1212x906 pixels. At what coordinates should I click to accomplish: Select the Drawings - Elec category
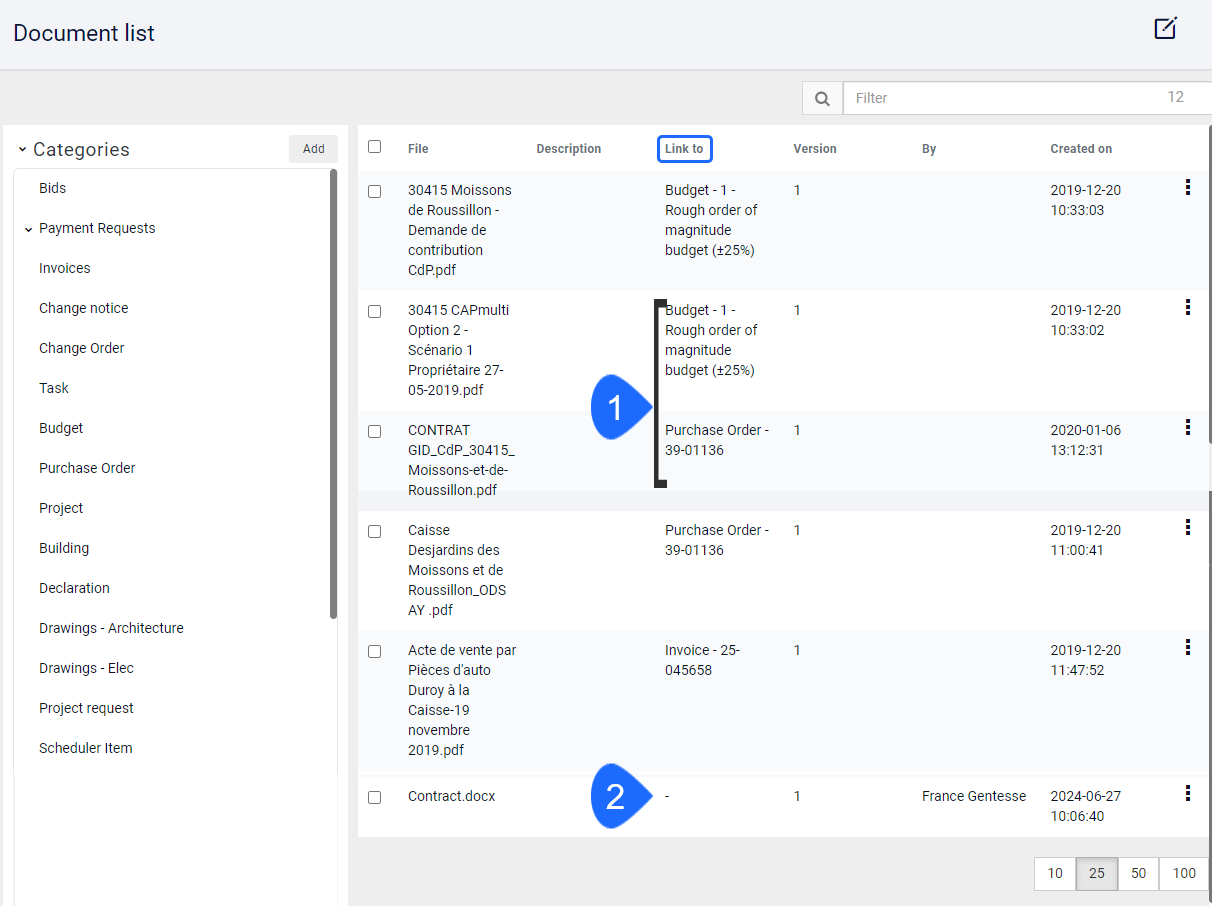coord(86,668)
